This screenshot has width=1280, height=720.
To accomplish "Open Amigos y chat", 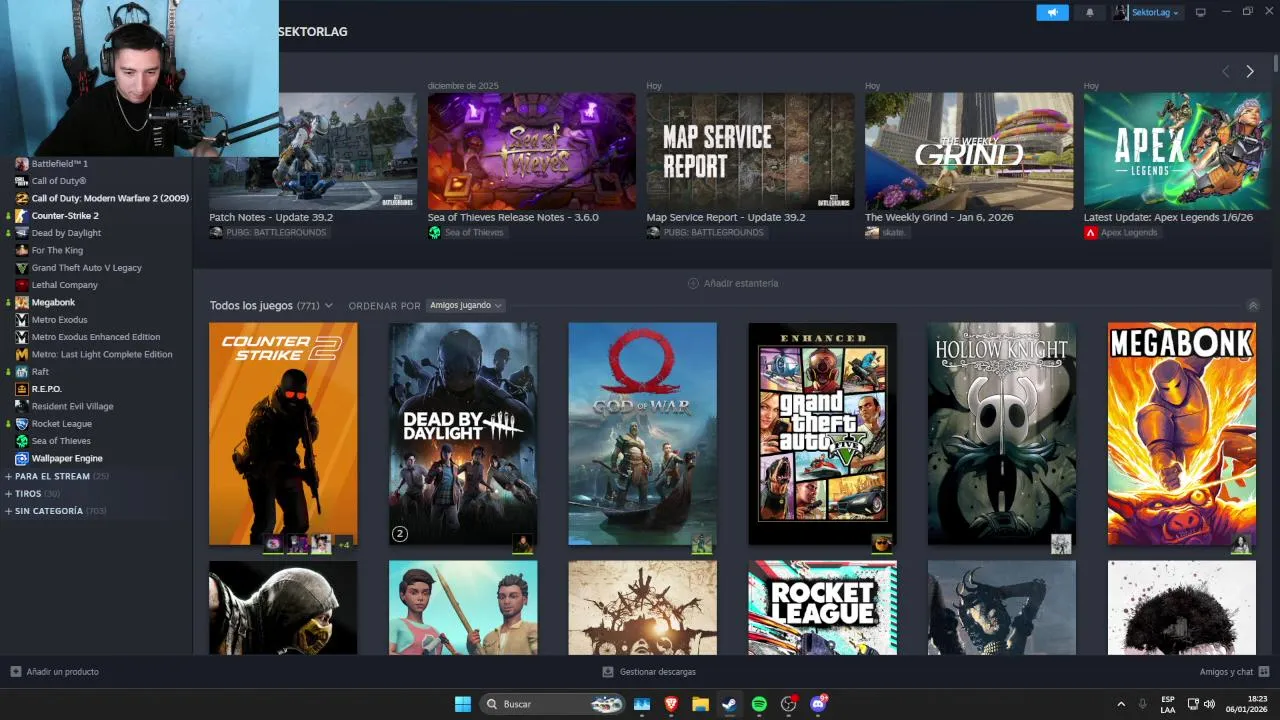I will point(1234,672).
